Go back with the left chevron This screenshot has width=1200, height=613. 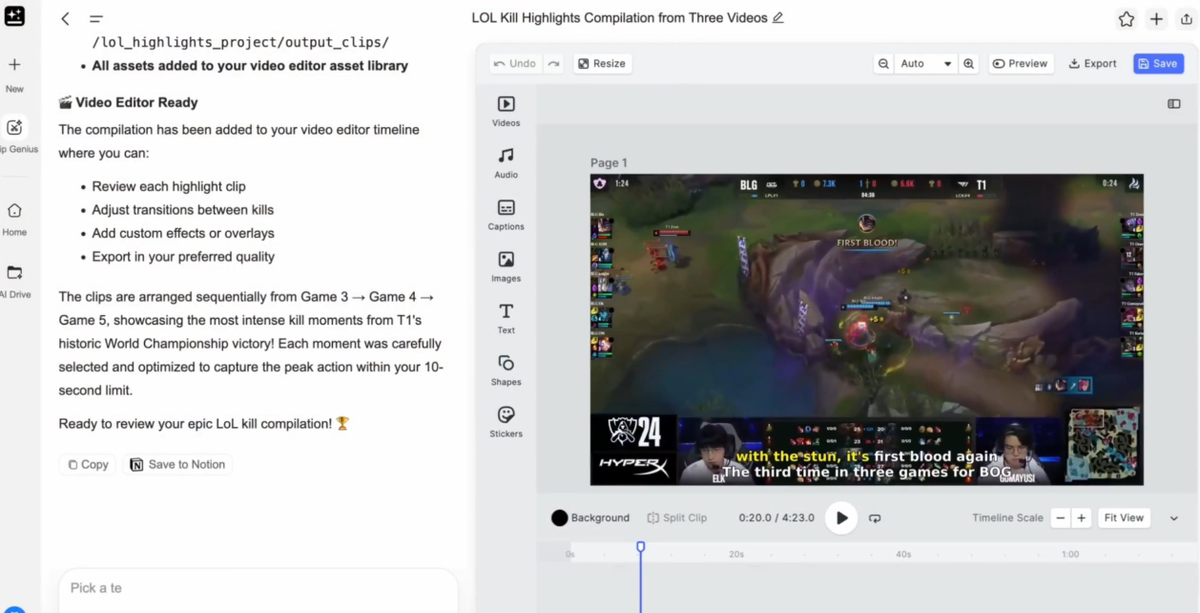(65, 19)
